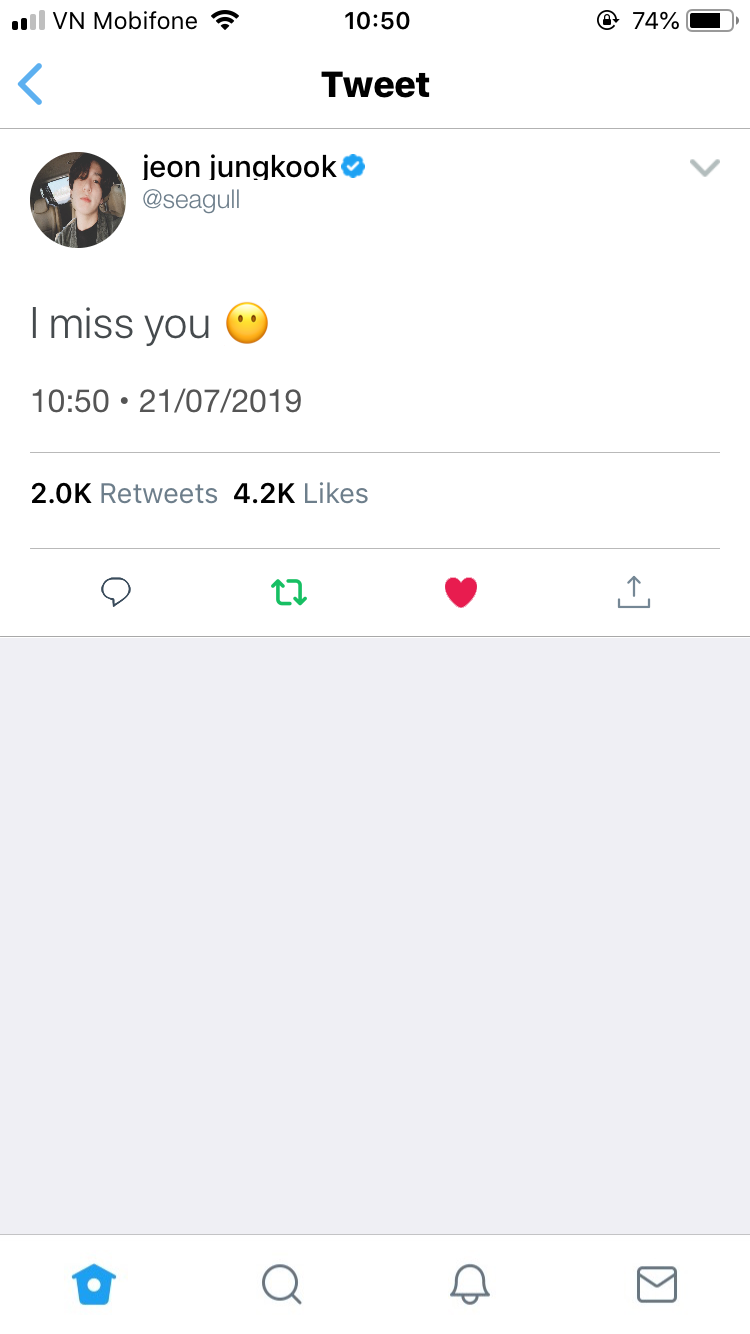The image size is (750, 1334).
Task: Undo the green retweet icon
Action: pos(289,592)
